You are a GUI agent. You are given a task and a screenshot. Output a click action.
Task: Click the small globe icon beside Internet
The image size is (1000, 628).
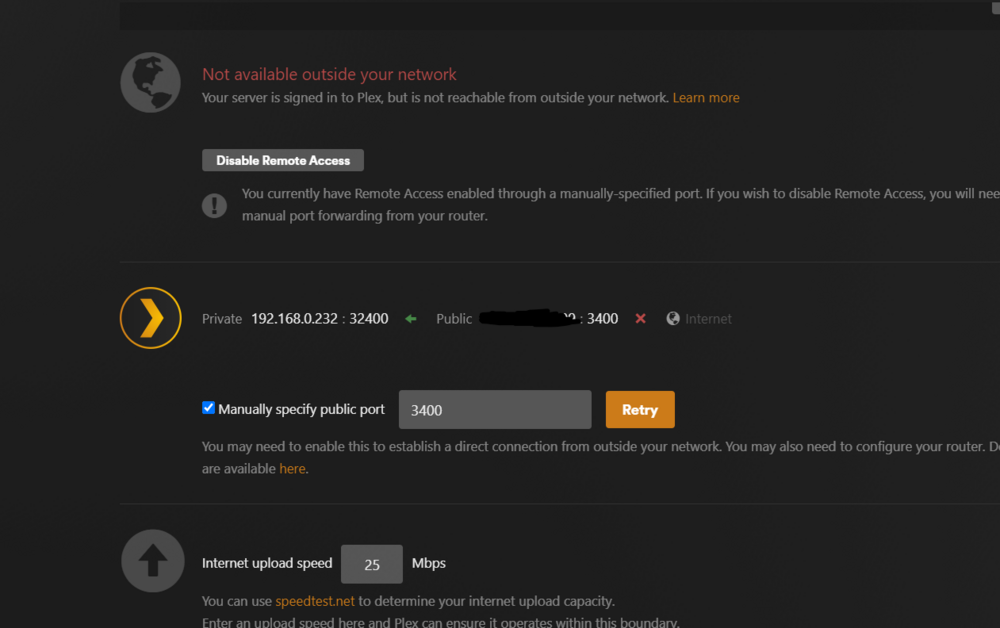(x=673, y=318)
